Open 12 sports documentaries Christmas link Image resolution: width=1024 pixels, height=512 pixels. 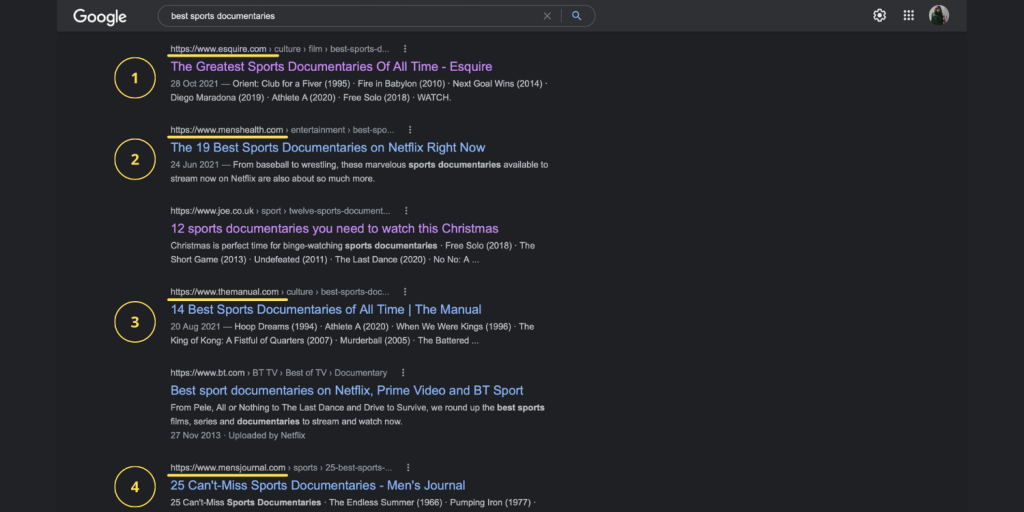pos(334,229)
